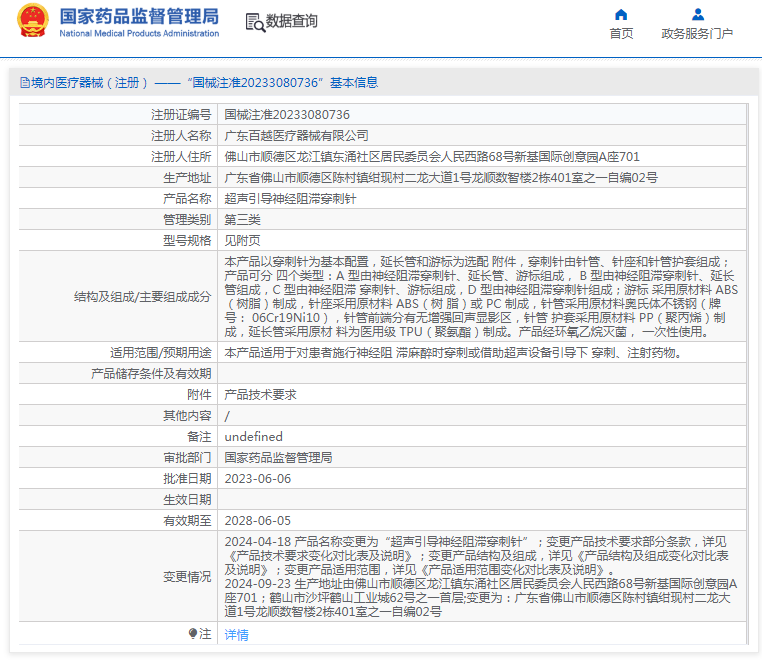Click 第三类 management category value
This screenshot has height=666, width=762.
(242, 220)
